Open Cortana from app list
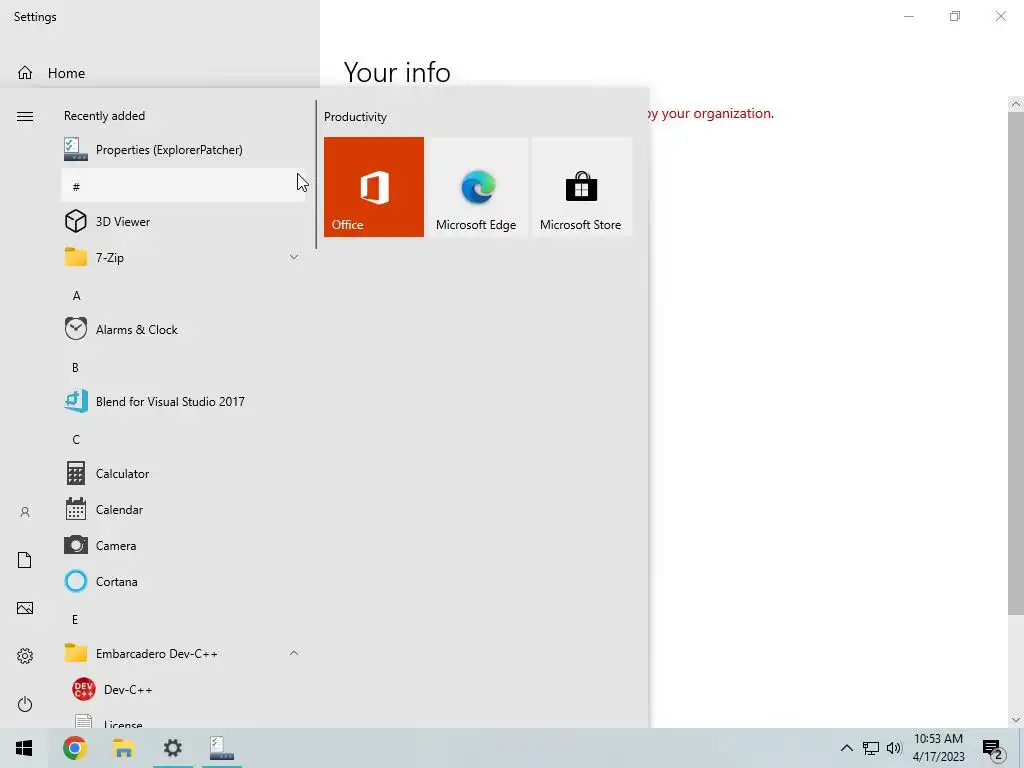Image resolution: width=1024 pixels, height=768 pixels. click(x=183, y=581)
